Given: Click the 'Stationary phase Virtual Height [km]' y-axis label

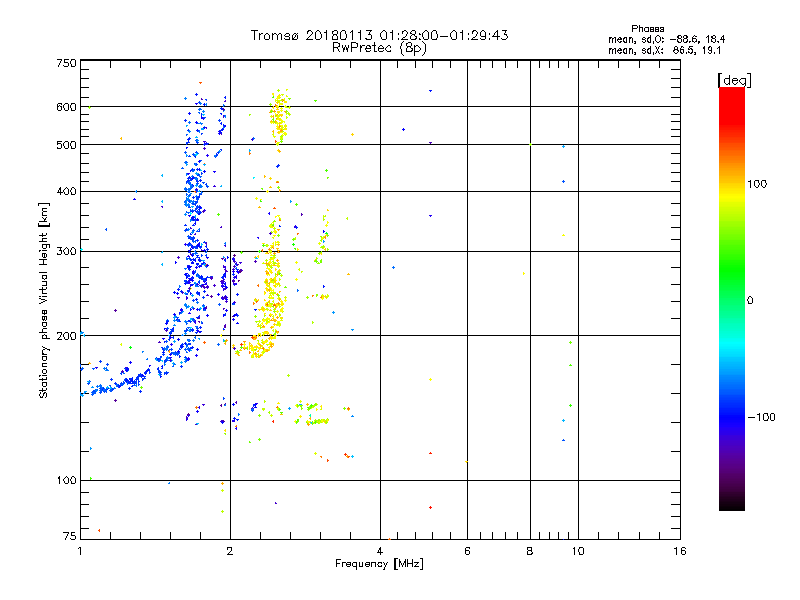Looking at the screenshot, I should coord(44,300).
